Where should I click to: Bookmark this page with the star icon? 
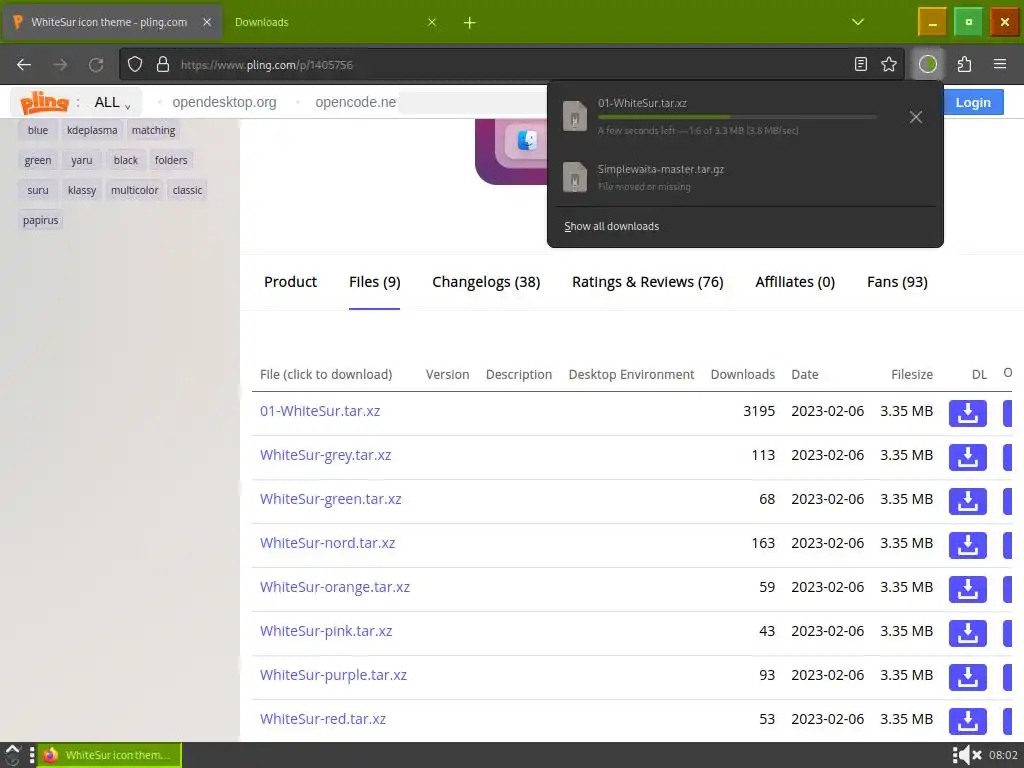(x=889, y=64)
